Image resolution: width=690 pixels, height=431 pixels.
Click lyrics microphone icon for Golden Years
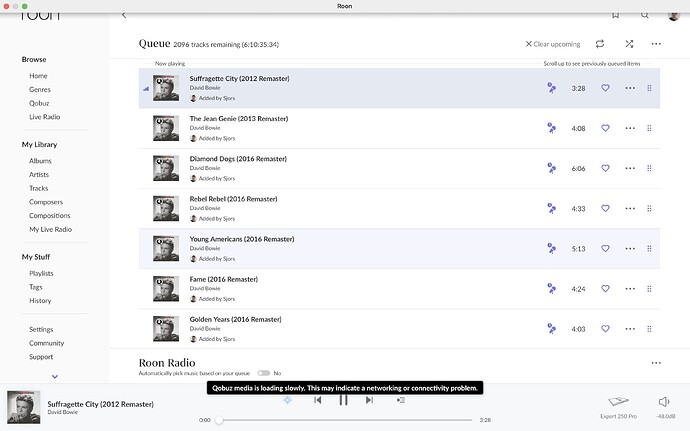(551, 328)
